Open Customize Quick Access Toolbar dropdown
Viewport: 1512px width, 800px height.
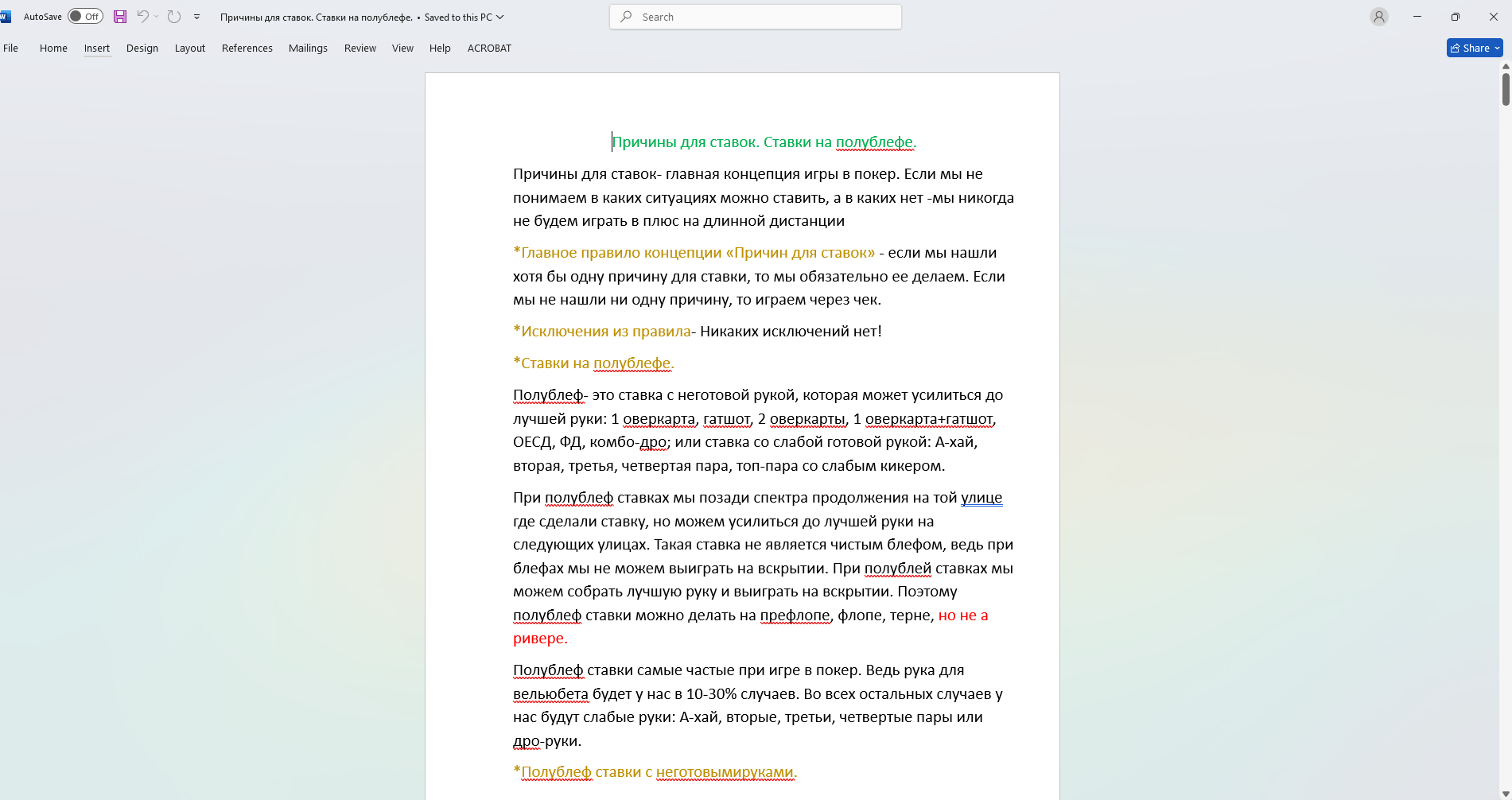point(196,17)
